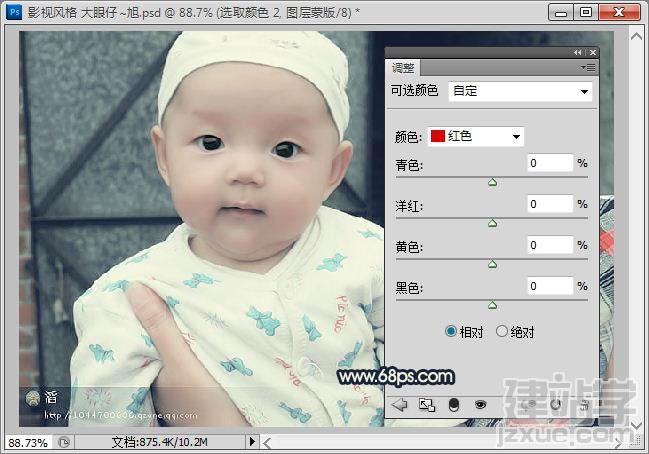Close the Adjustments panel
The image size is (649, 454).
(x=593, y=52)
